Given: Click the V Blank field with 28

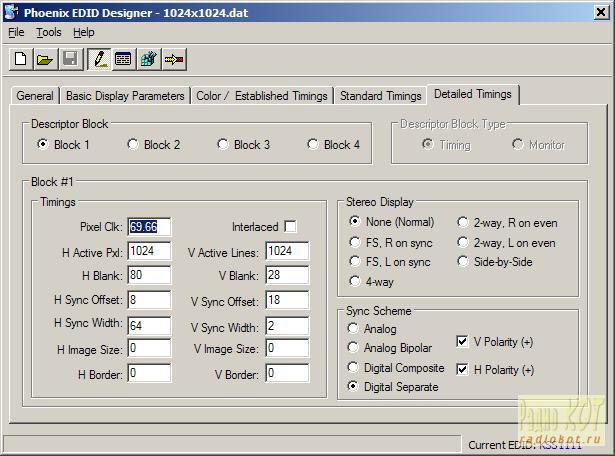Looking at the screenshot, I should click(x=287, y=275).
